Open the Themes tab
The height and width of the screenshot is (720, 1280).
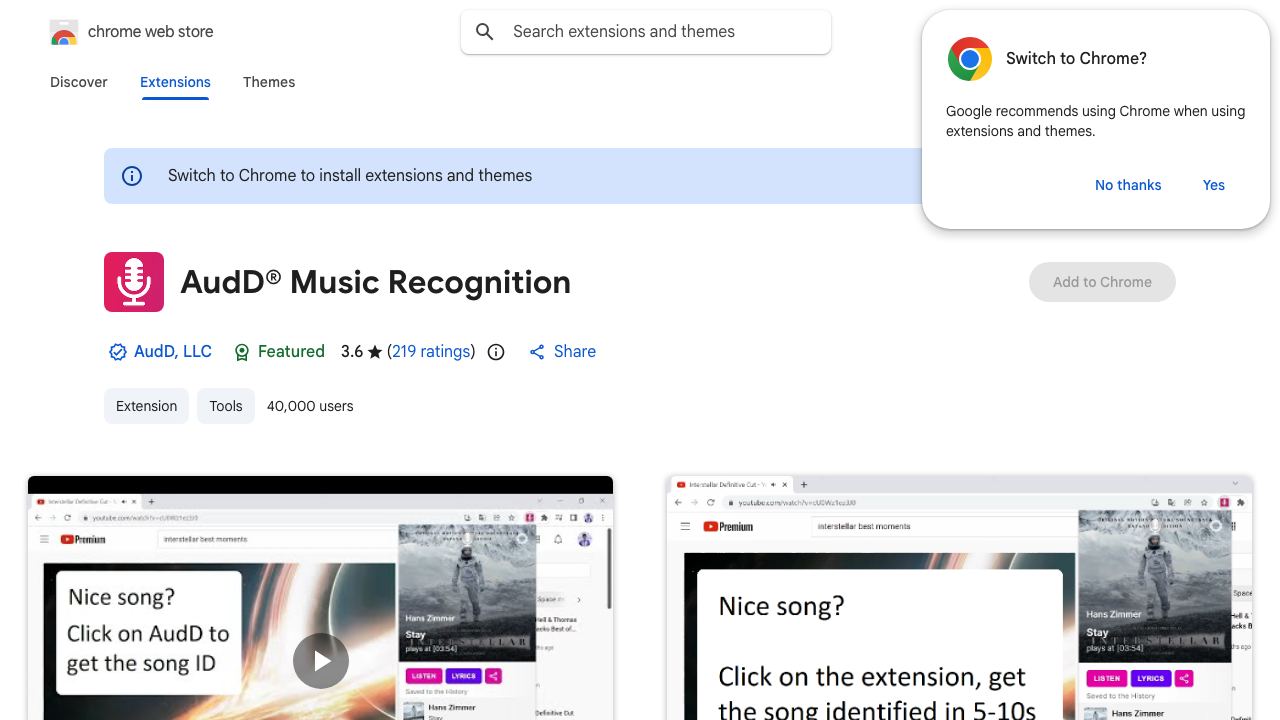coord(269,82)
